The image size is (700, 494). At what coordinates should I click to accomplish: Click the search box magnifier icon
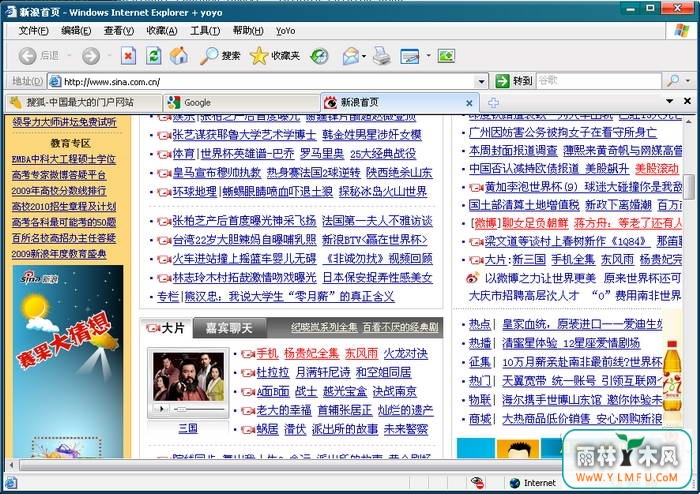click(x=672, y=81)
